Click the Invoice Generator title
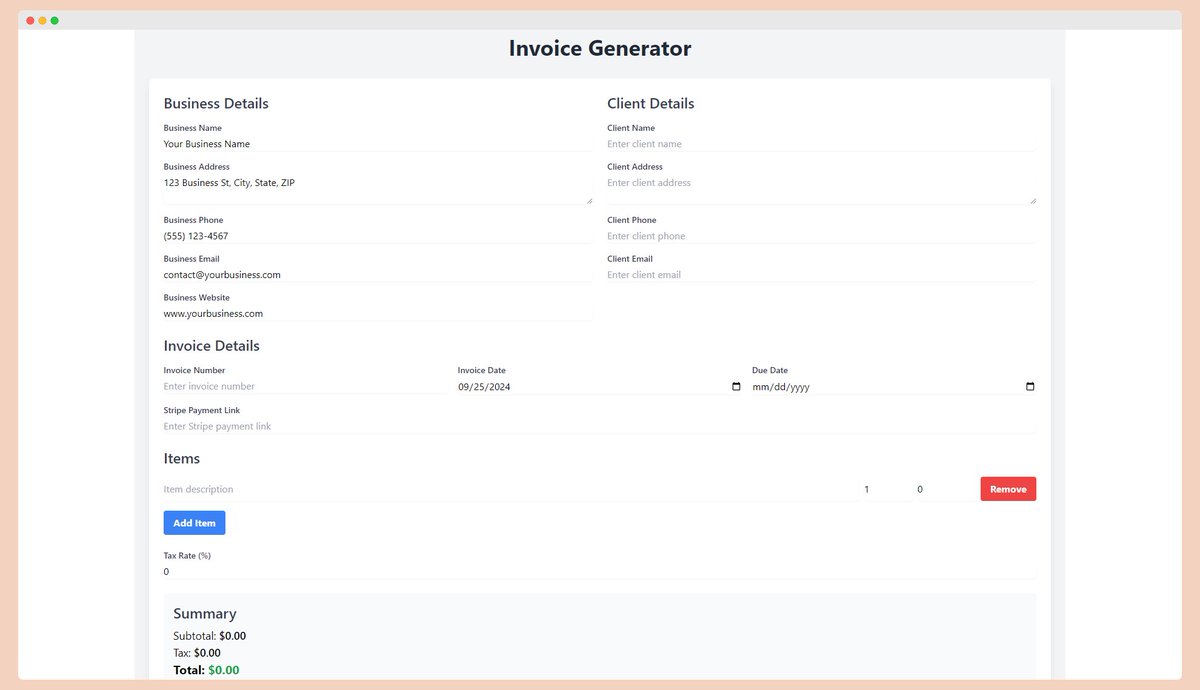The image size is (1200, 690). click(600, 48)
